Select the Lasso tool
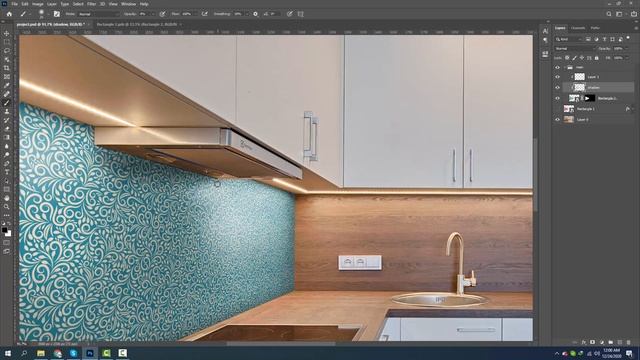 7,51
